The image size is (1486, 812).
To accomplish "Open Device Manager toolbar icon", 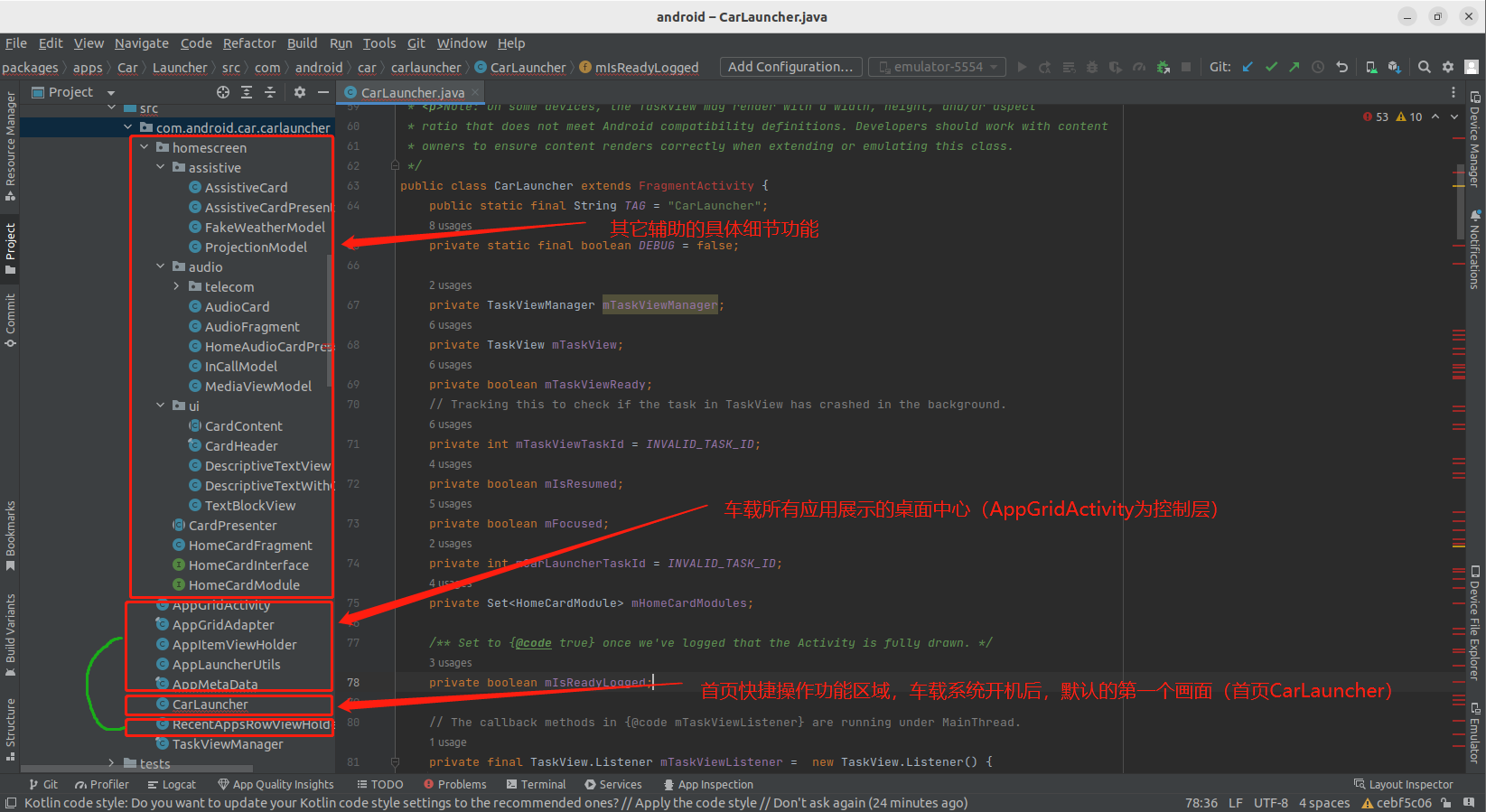I will [1371, 67].
